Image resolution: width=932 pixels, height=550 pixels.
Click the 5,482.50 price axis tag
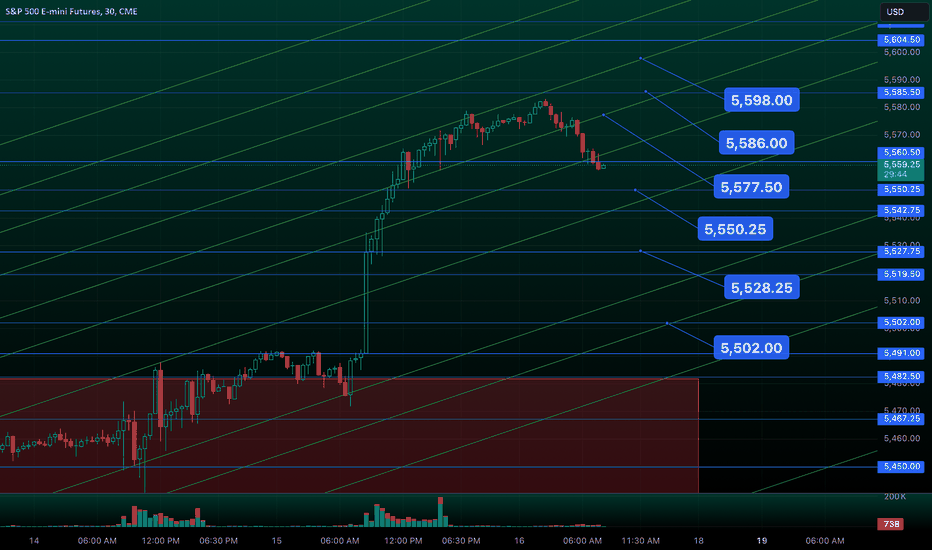point(901,376)
